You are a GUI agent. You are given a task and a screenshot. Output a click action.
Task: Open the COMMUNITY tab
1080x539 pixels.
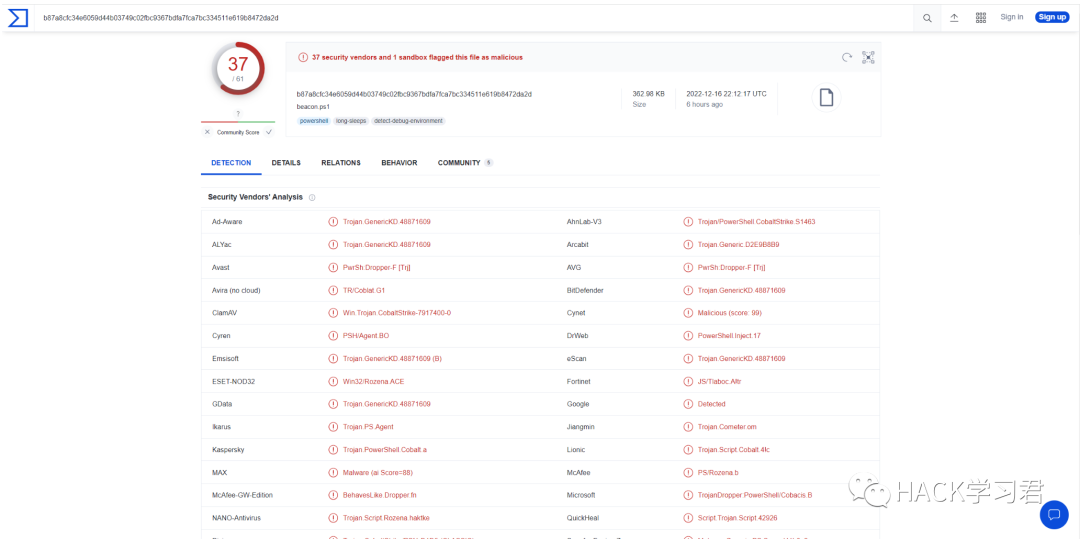(465, 163)
